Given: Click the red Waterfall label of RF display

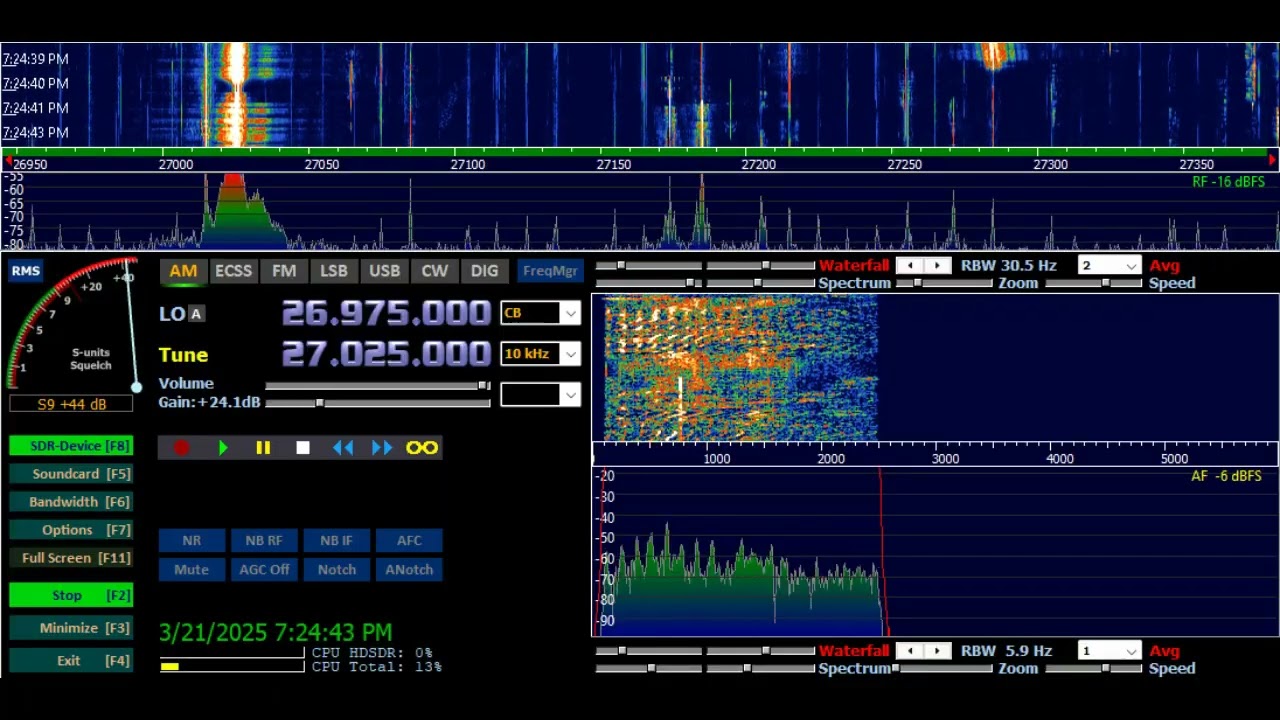Looking at the screenshot, I should click(x=854, y=266).
